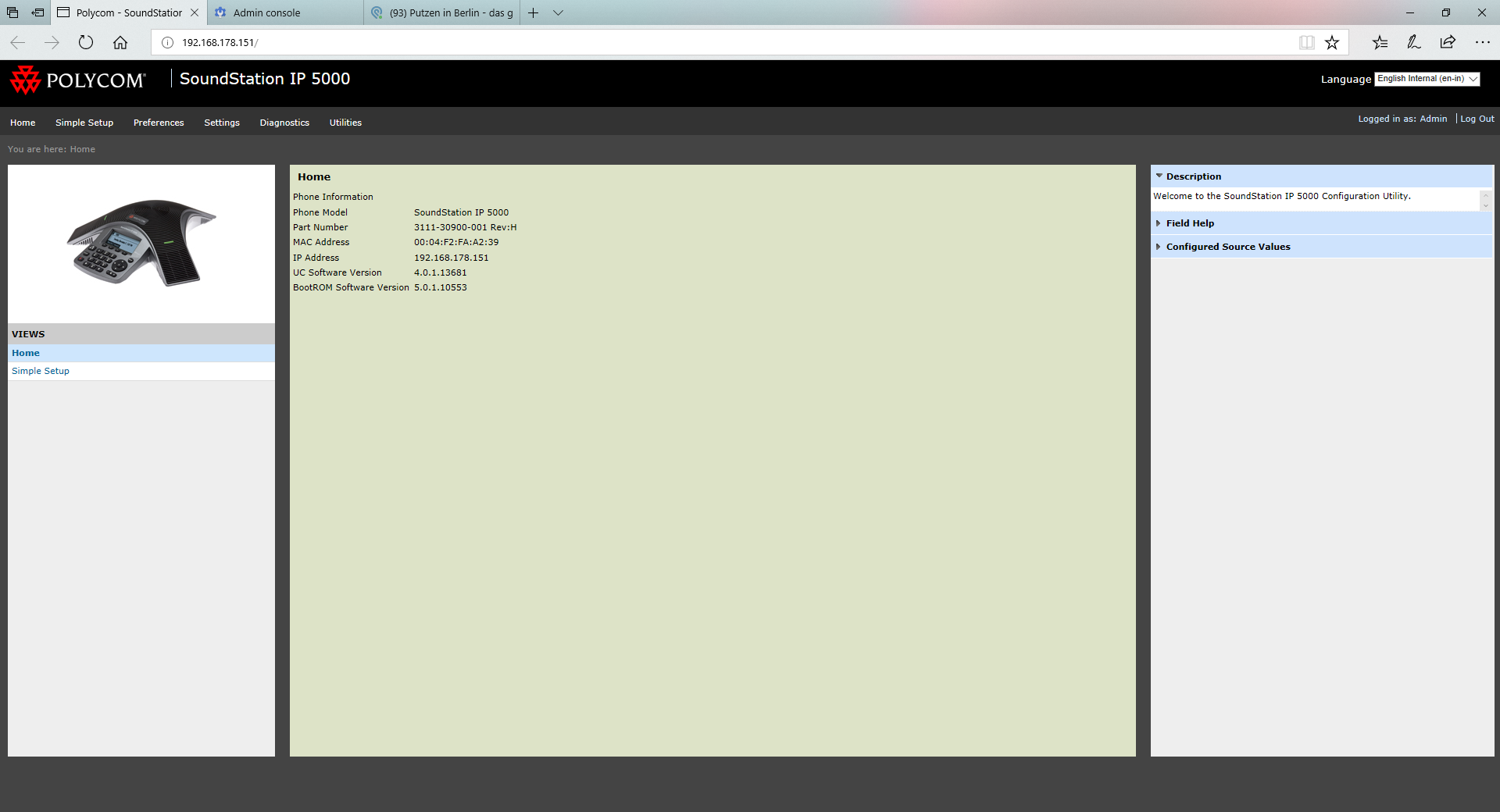Click the SoundStation phone image thumbnail
This screenshot has width=1500, height=812.
pyautogui.click(x=141, y=243)
